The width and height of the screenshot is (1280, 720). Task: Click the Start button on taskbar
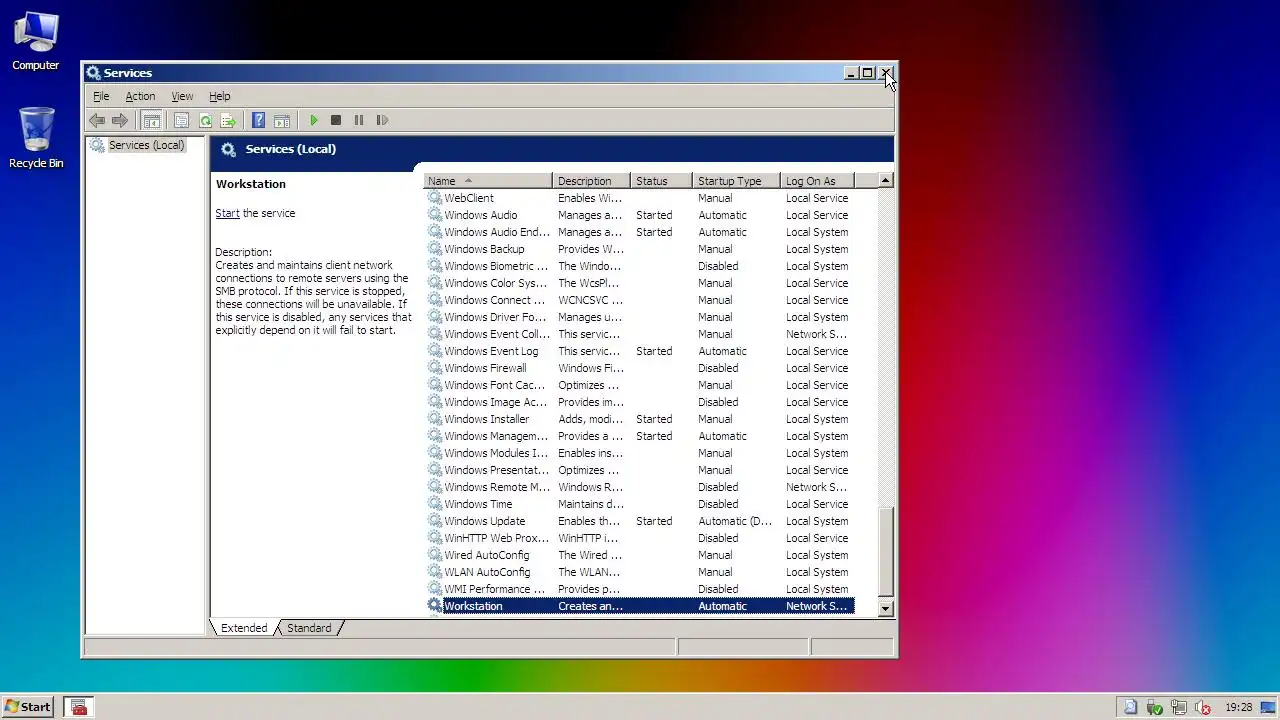point(27,706)
